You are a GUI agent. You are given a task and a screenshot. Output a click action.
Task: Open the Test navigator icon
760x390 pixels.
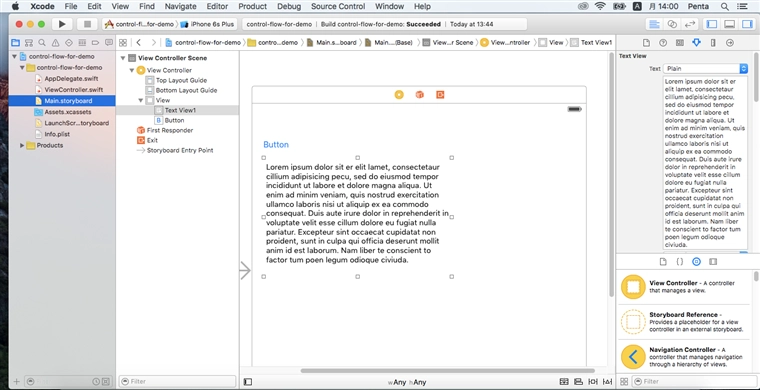point(69,43)
